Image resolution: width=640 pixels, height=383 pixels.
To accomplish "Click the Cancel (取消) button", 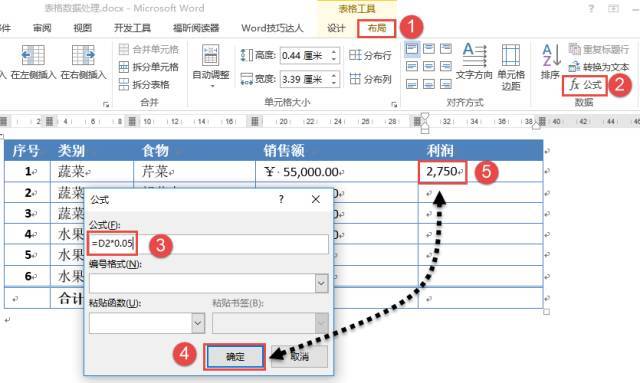I will click(300, 357).
